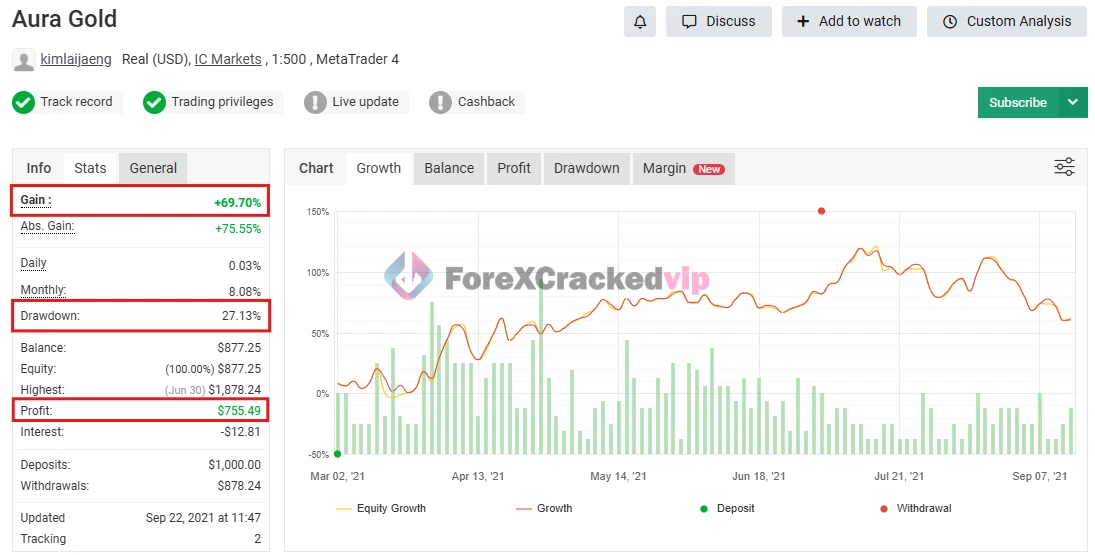Open the chart settings sliders icon

(x=1064, y=167)
